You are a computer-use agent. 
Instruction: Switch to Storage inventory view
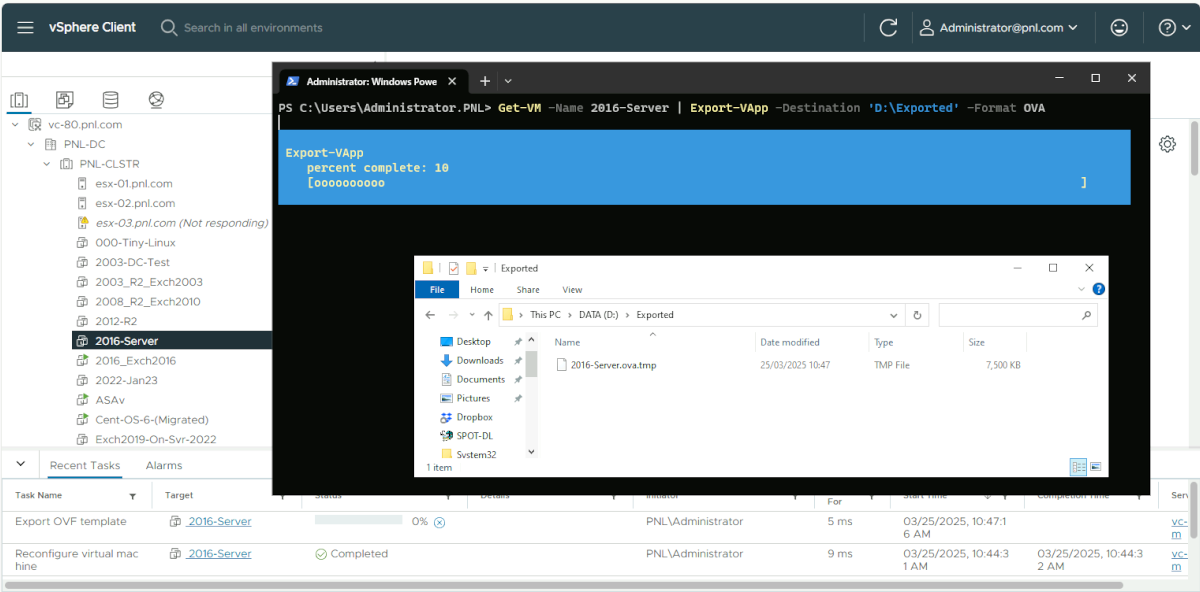[x=110, y=100]
